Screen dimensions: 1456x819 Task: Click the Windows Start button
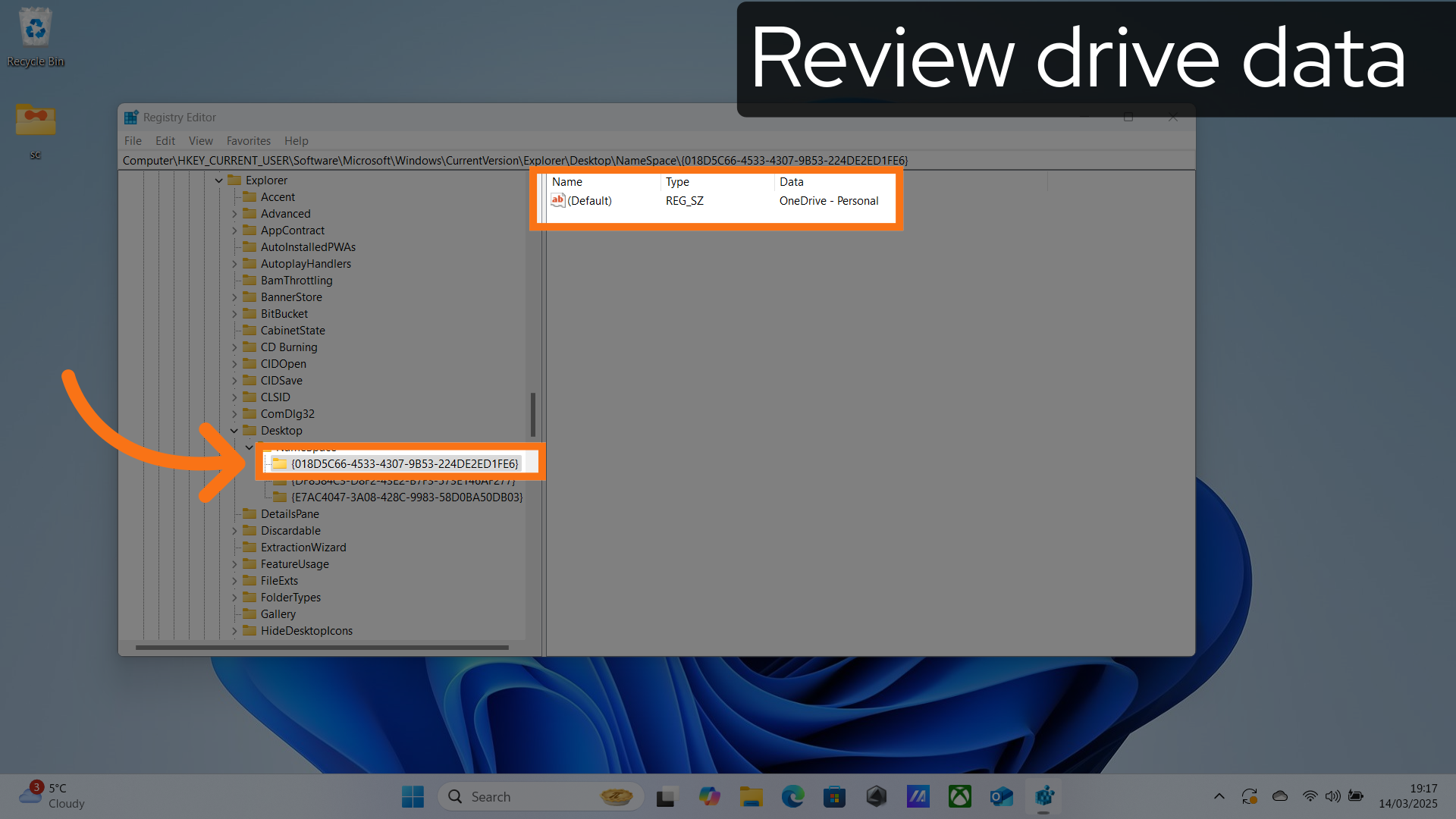[x=413, y=796]
